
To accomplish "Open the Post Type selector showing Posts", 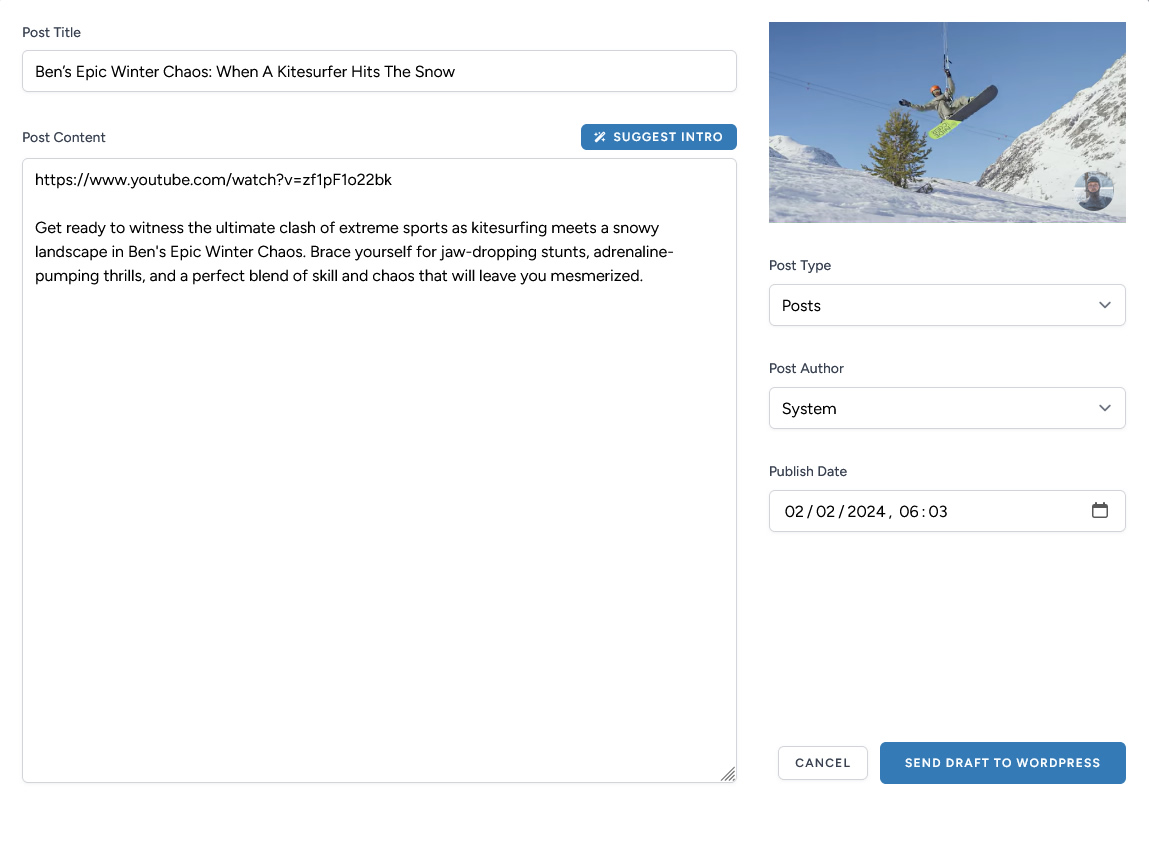I will [x=947, y=305].
